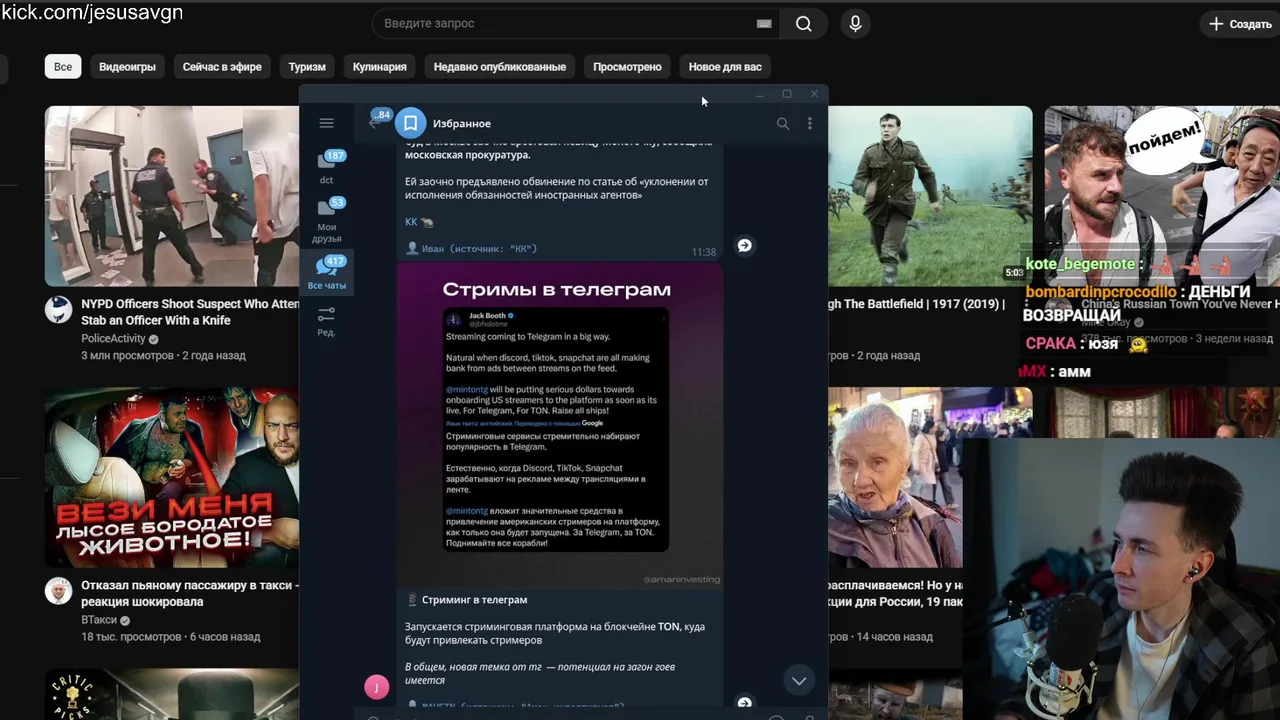This screenshot has width=1280, height=720.
Task: Select the Все filter chip
Action: [x=63, y=67]
